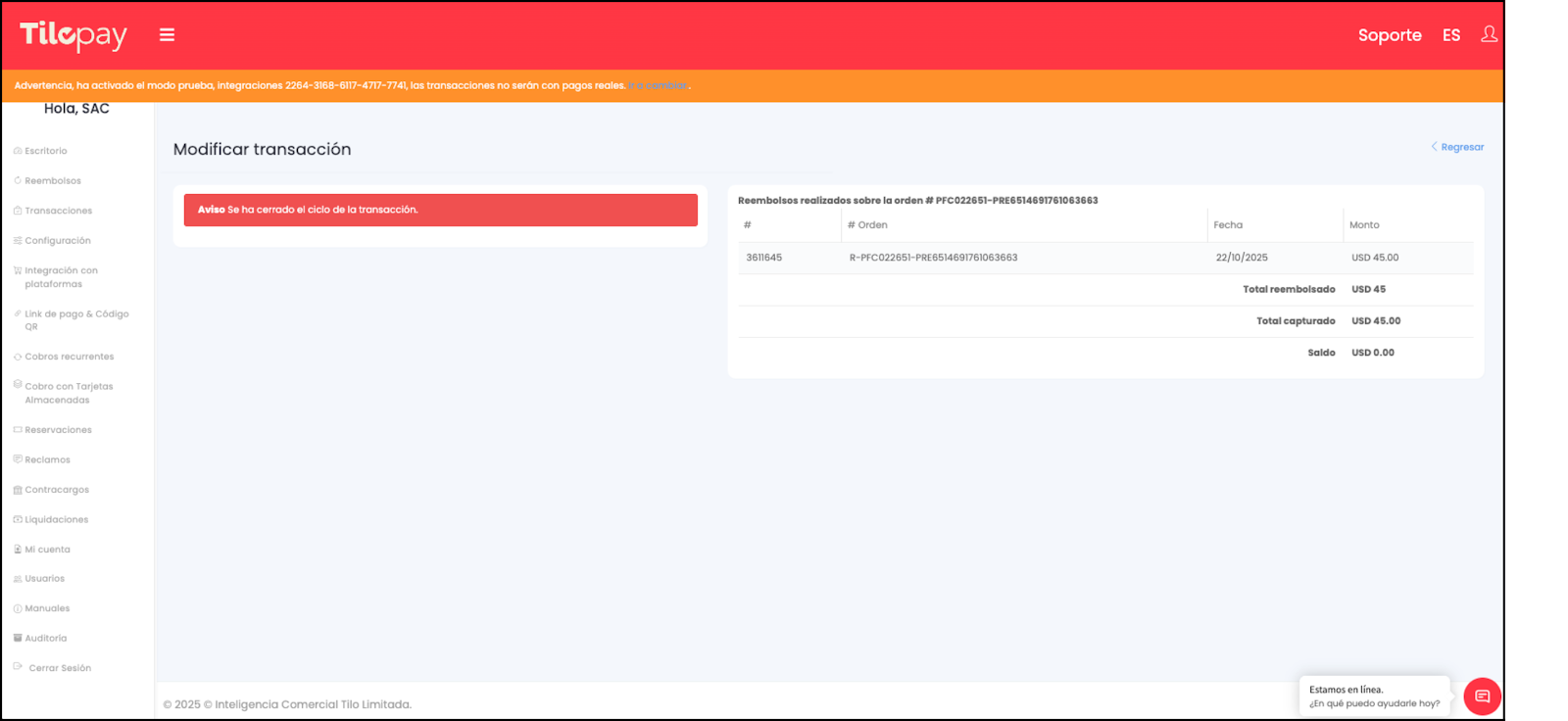Open Cobros recurrentes menu item
Viewport: 1568px width, 721px height.
pyautogui.click(x=69, y=357)
